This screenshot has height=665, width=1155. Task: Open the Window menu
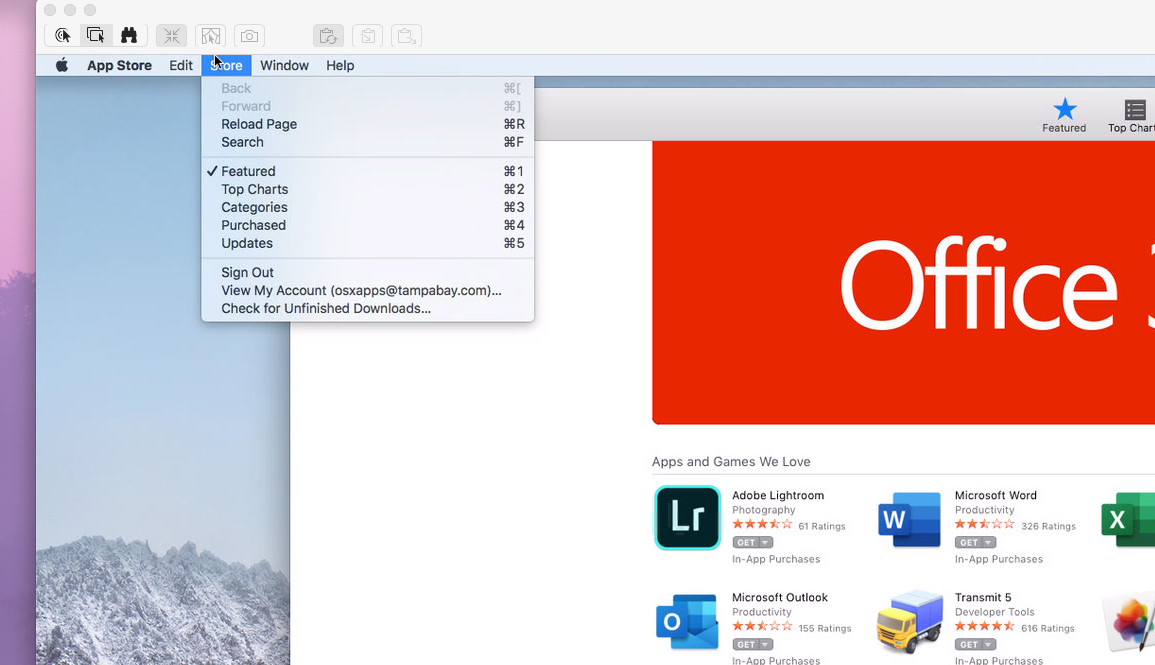284,66
